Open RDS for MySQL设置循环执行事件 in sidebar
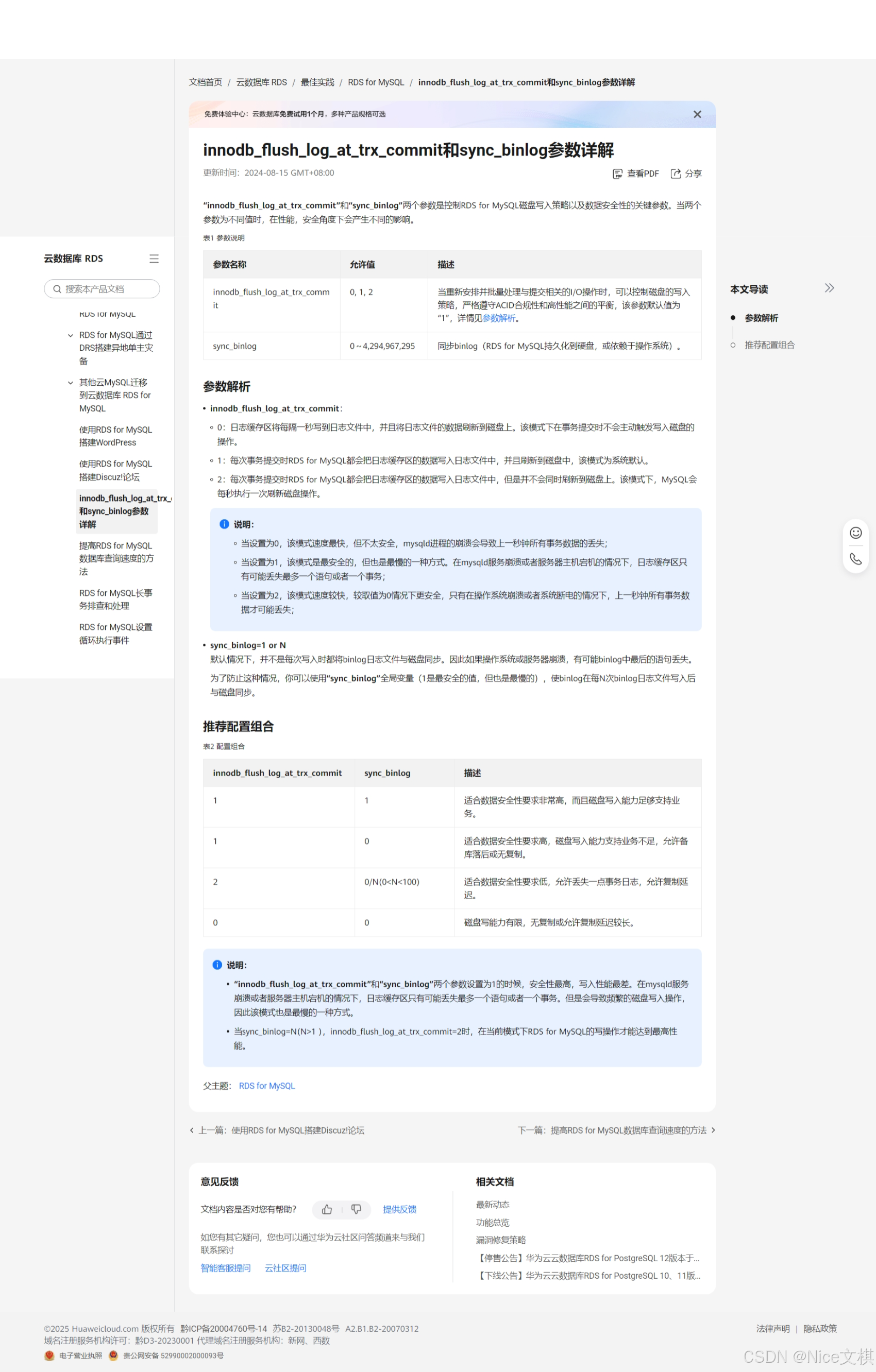This screenshot has width=876, height=1372. point(116,634)
